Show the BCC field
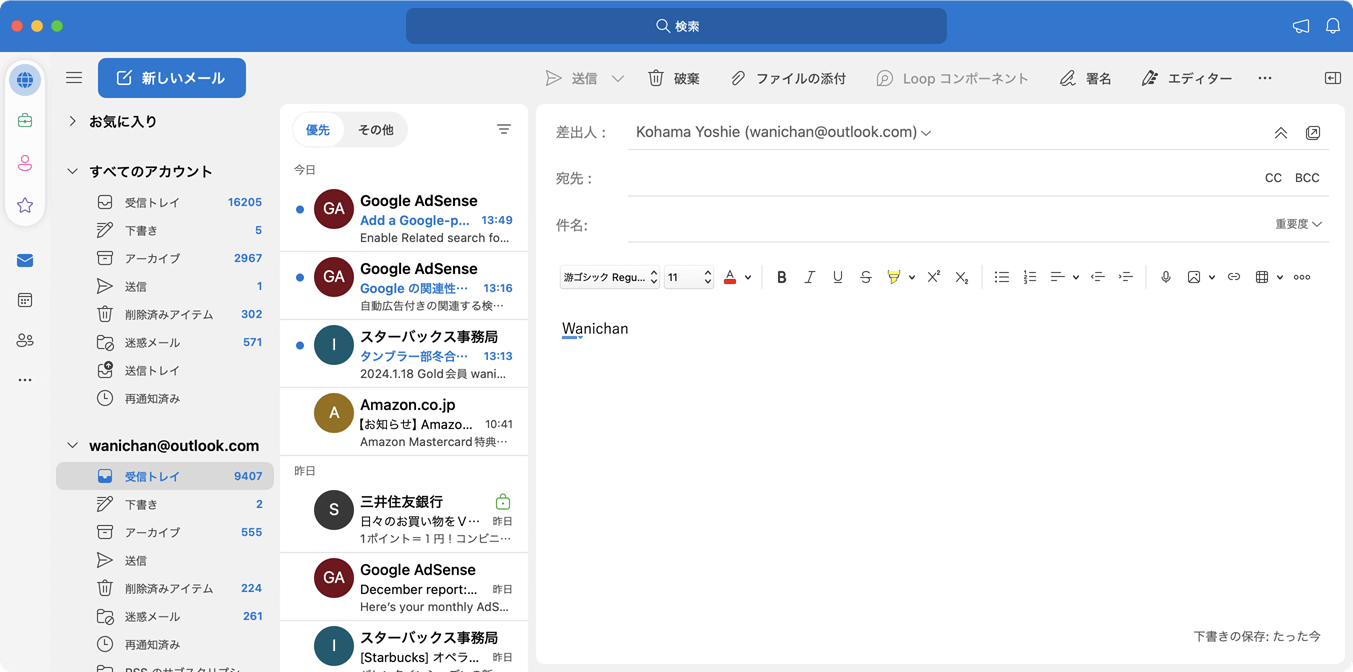The height and width of the screenshot is (672, 1353). point(1307,178)
